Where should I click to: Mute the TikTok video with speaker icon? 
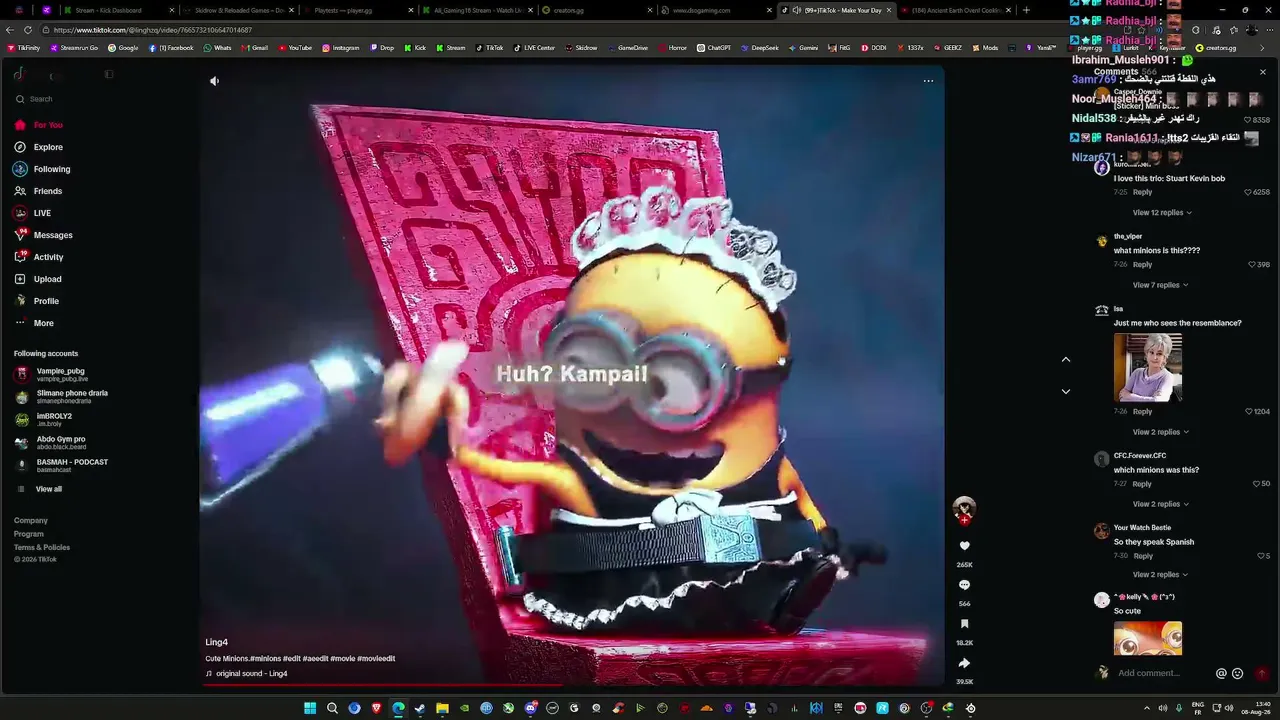(214, 81)
